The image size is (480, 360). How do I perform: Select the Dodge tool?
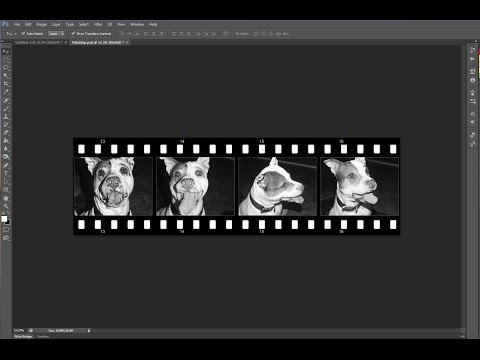click(x=6, y=157)
